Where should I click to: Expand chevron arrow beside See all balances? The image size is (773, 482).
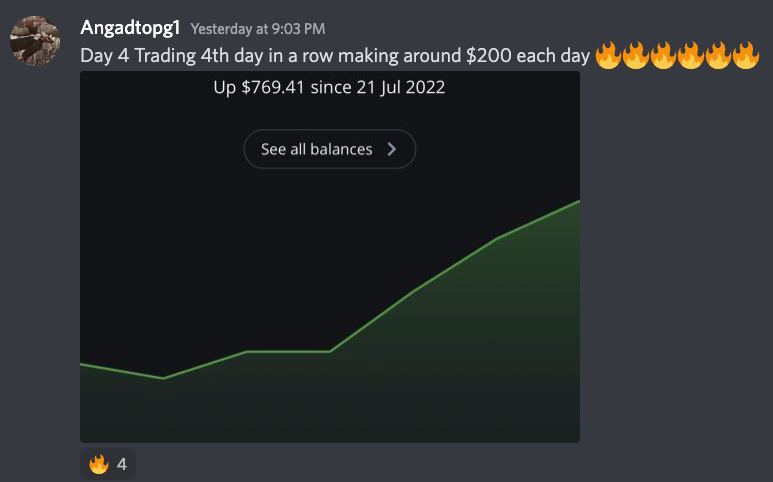click(391, 149)
